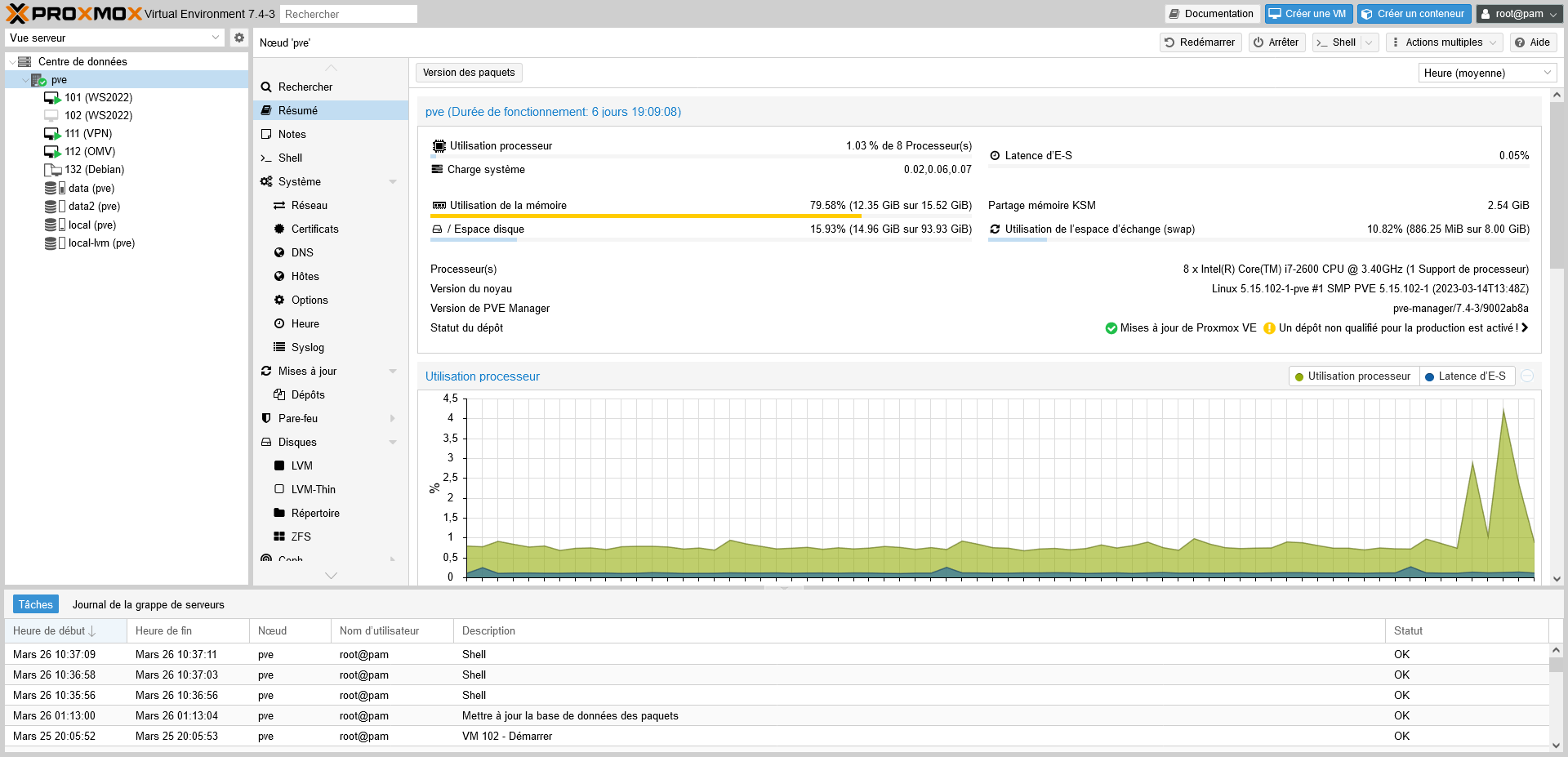Open the Syslog view
This screenshot has height=757, width=1568.
tap(307, 348)
